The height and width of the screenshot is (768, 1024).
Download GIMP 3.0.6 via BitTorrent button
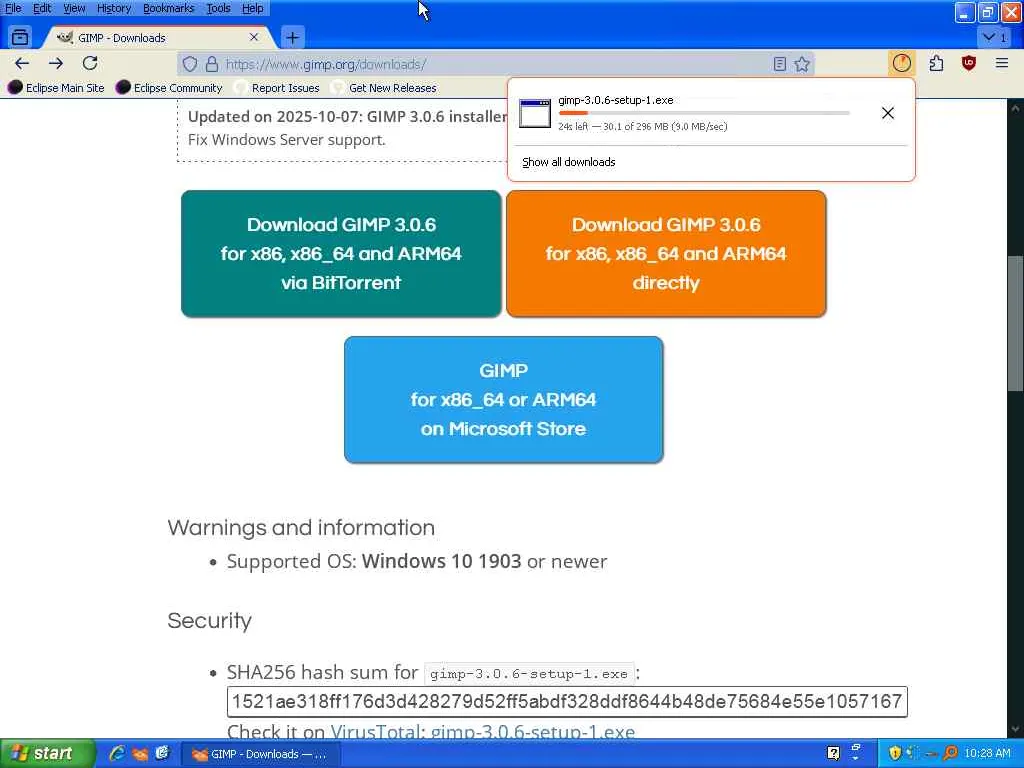pos(341,253)
